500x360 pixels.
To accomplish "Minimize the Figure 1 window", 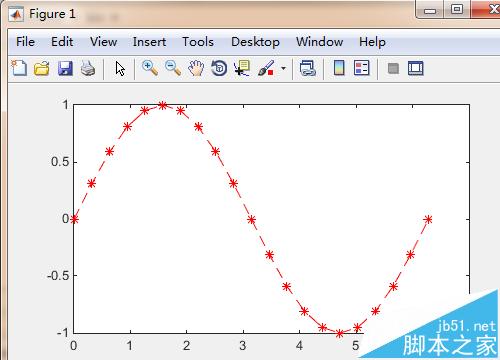I will click(430, 10).
